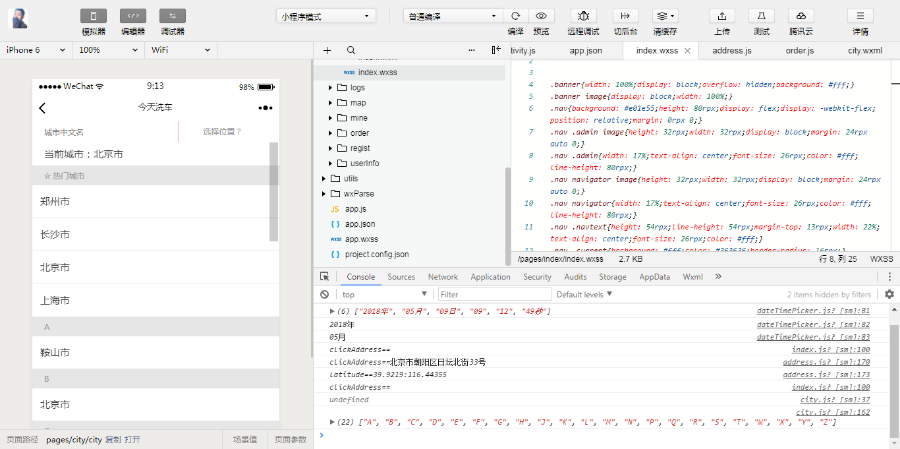Click the console Filter input field

pyautogui.click(x=492, y=294)
